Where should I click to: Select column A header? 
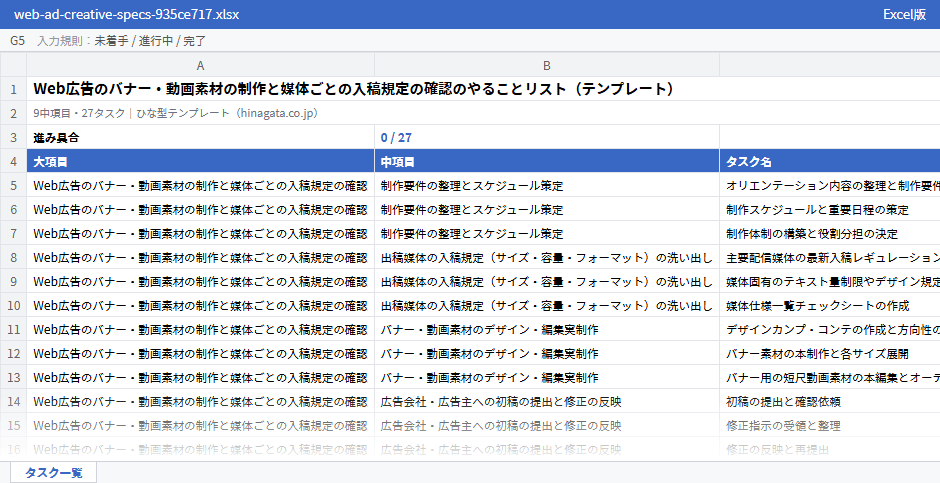coord(200,65)
